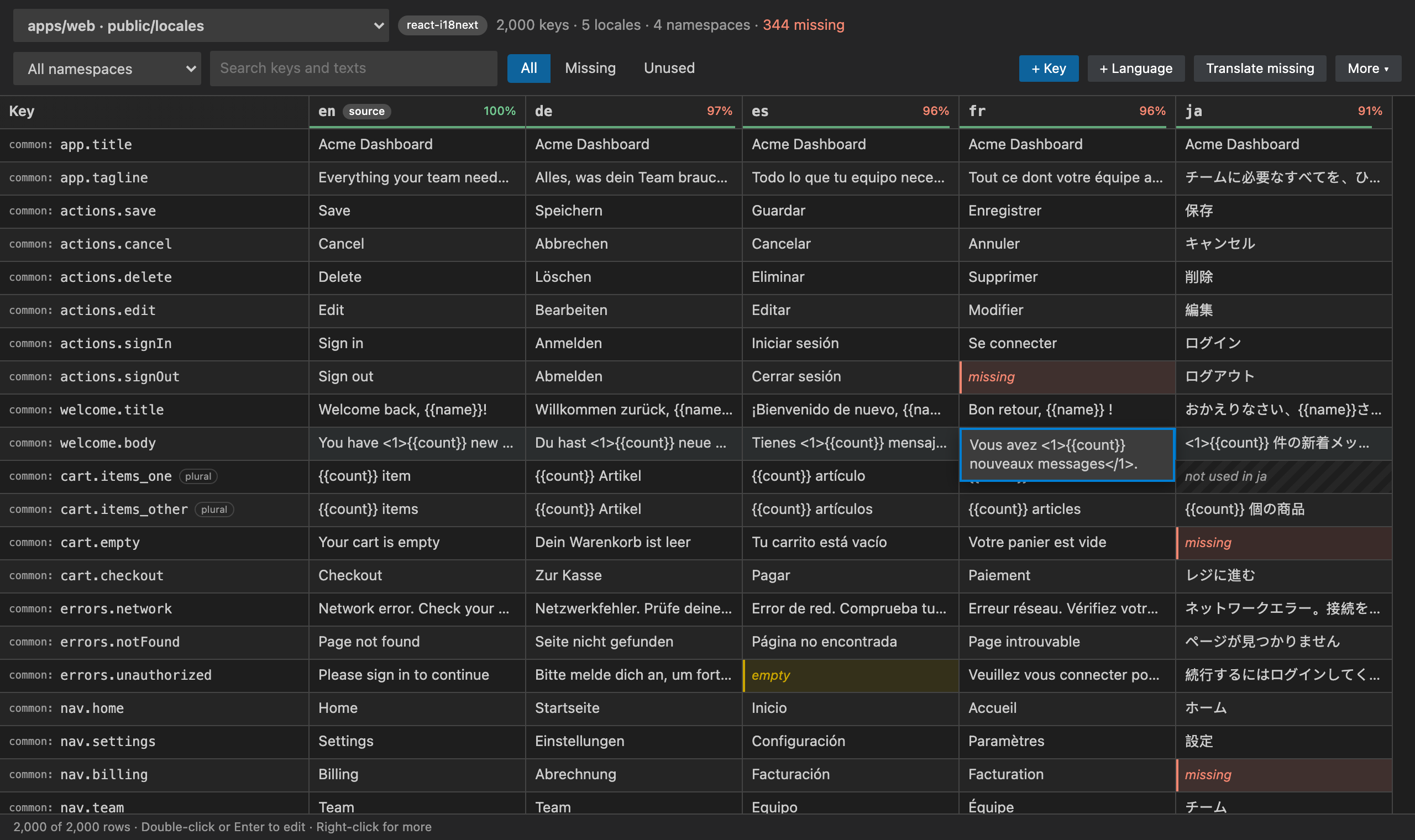Click the fr column header
The image size is (1415, 840).
1067,112
